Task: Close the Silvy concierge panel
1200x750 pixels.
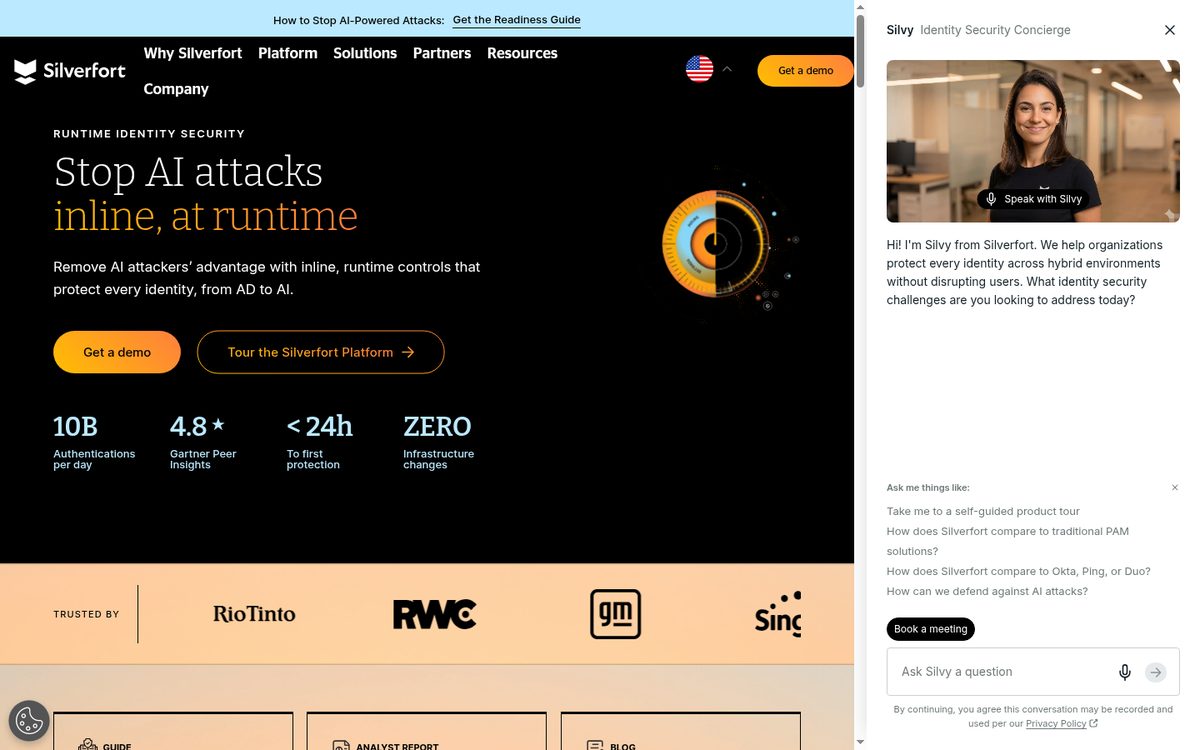Action: coord(1170,30)
